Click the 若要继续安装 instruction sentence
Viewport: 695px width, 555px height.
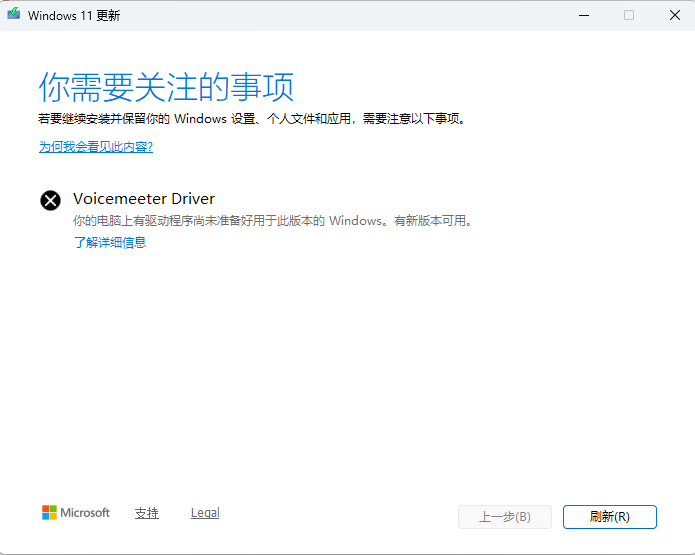pyautogui.click(x=252, y=118)
